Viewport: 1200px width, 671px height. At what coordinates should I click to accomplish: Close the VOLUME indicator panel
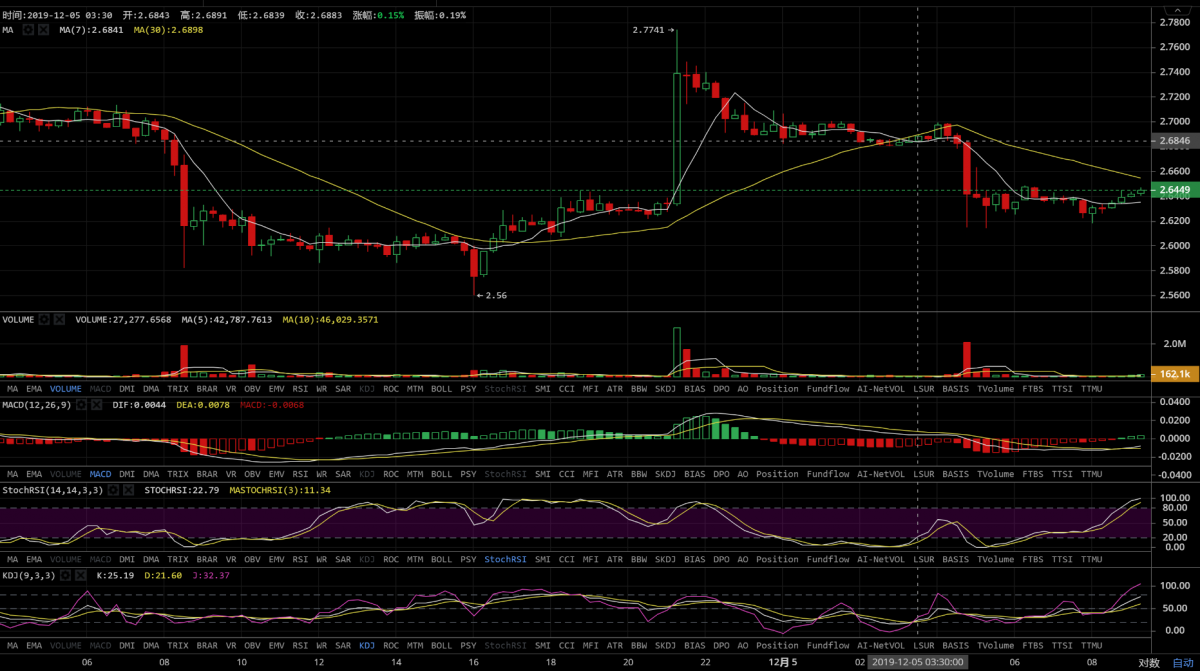point(59,319)
